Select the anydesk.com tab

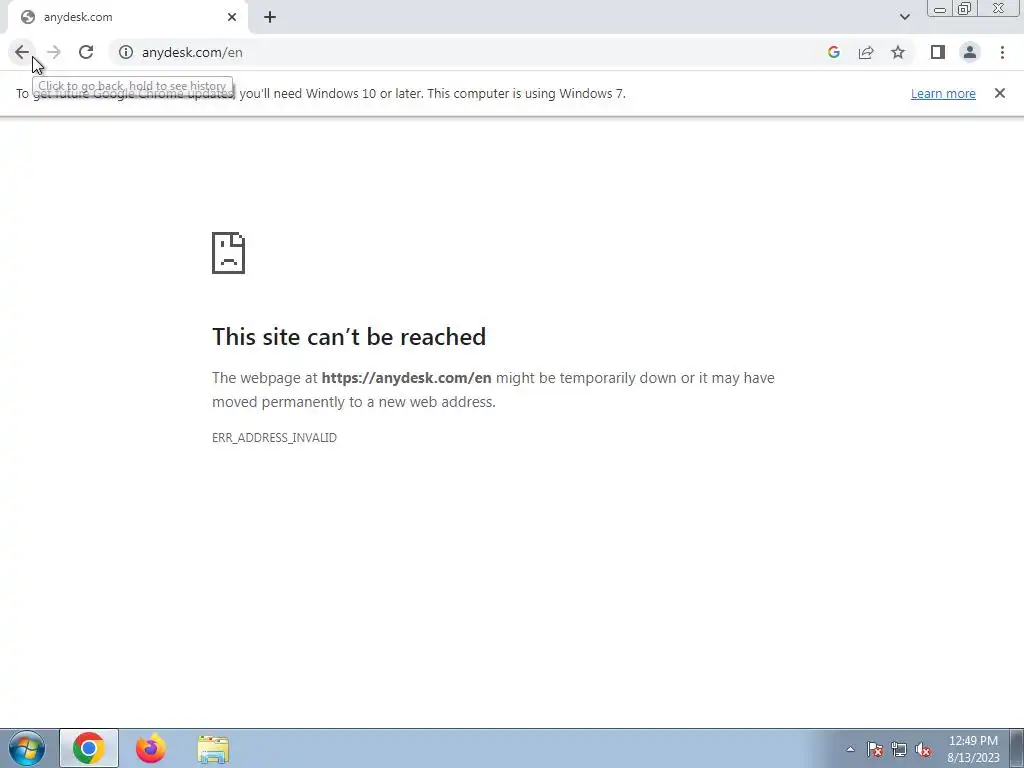click(127, 17)
